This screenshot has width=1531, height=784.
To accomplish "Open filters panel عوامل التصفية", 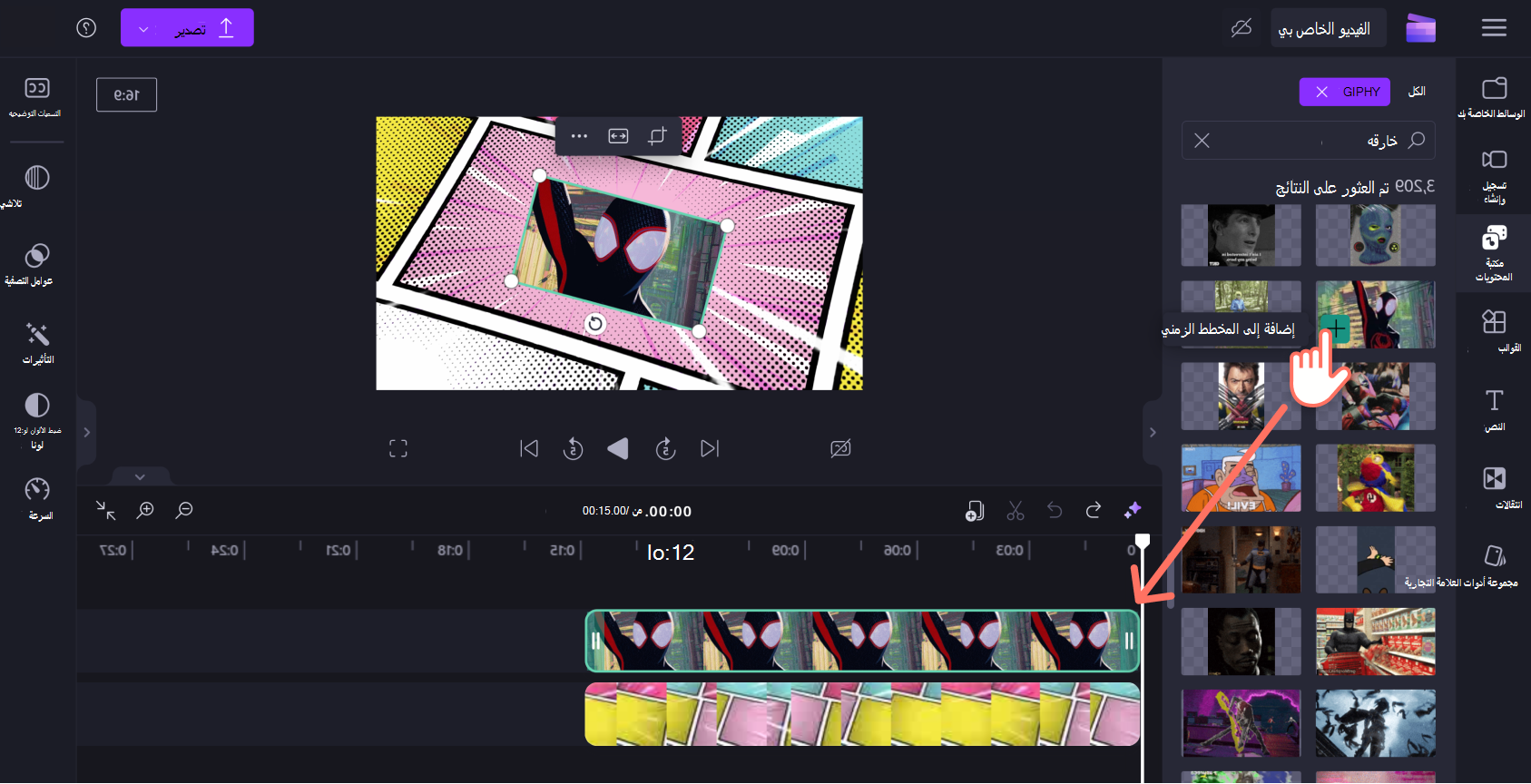I will coord(36,264).
